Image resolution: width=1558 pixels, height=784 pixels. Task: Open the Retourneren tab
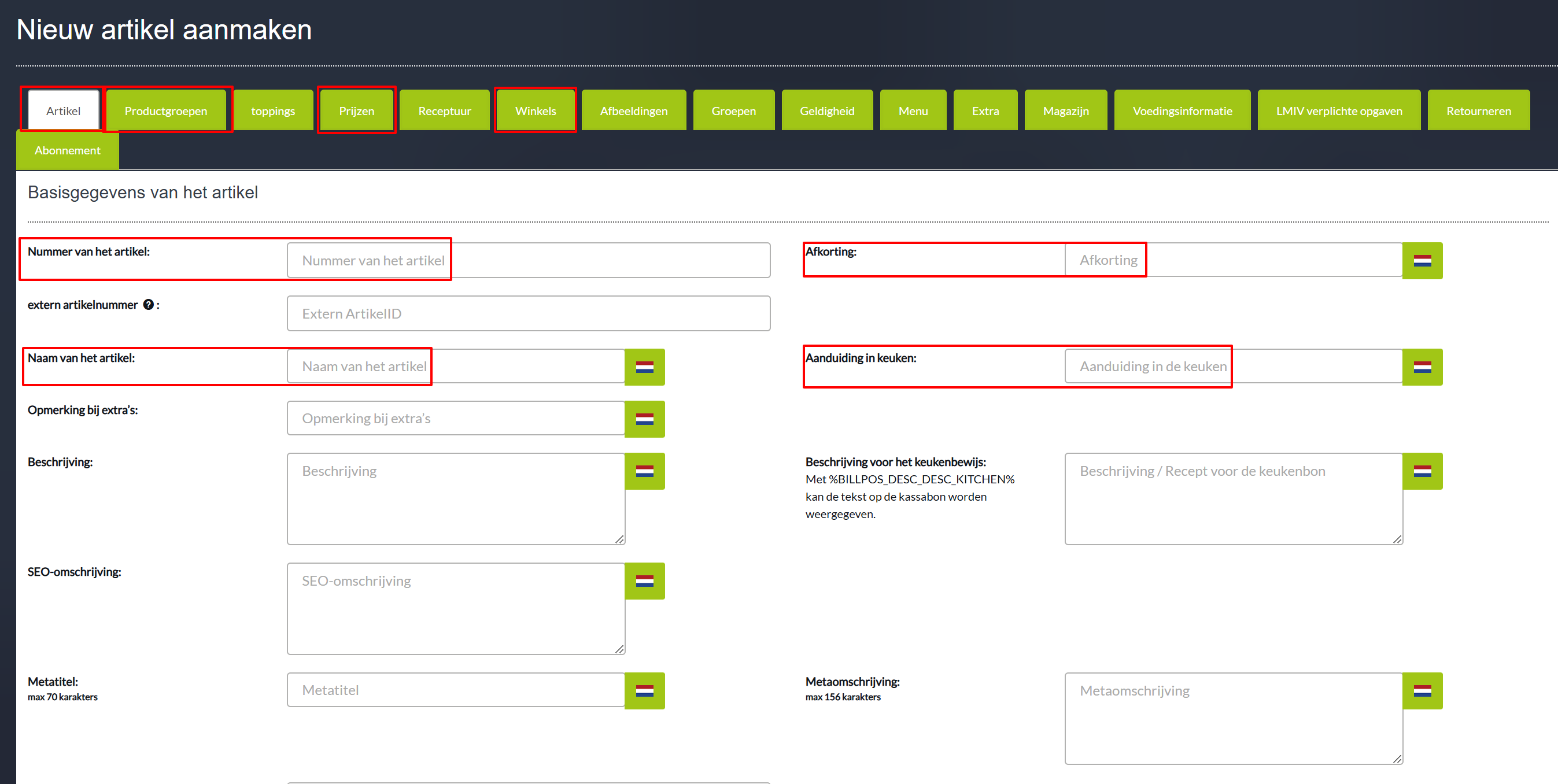[x=1478, y=110]
